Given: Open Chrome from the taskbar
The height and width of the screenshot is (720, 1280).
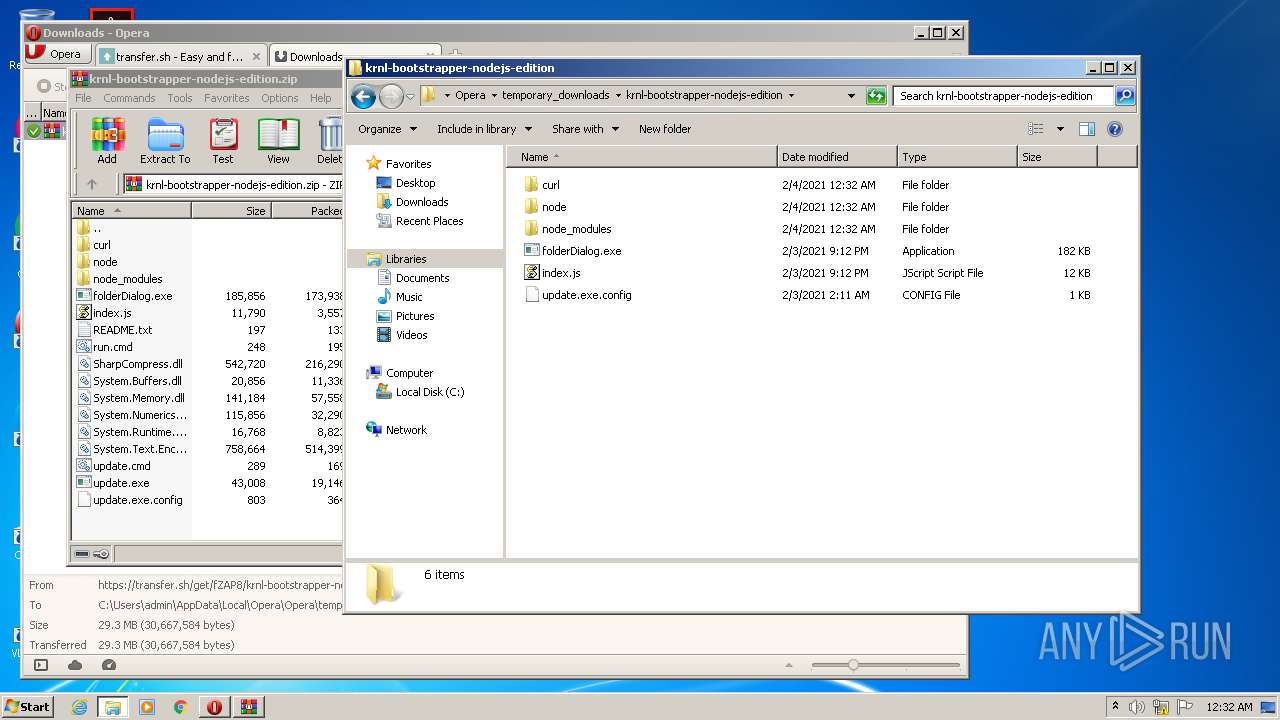Looking at the screenshot, I should pyautogui.click(x=181, y=707).
